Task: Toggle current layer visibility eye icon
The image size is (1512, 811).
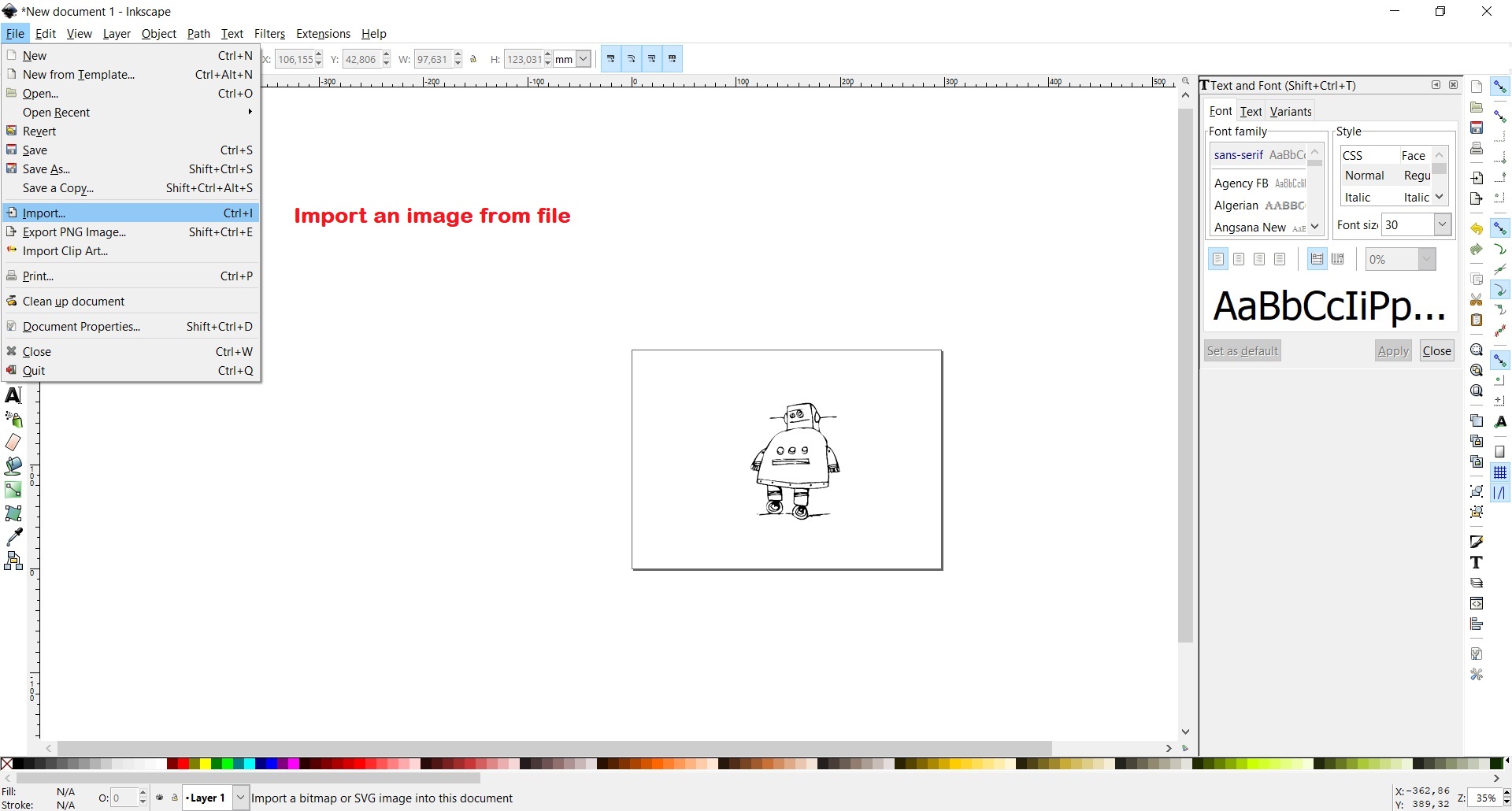Action: pyautogui.click(x=160, y=798)
